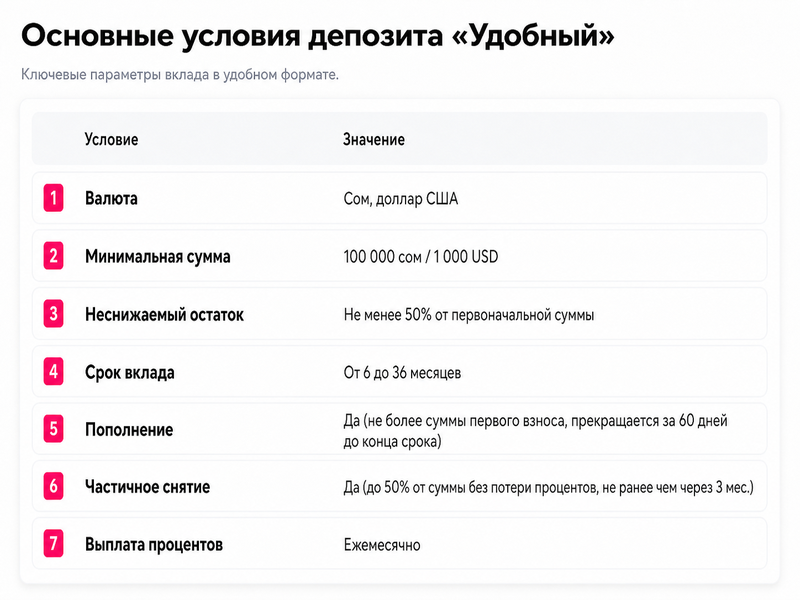Click the Неснижаемый остаток label

click(x=164, y=314)
